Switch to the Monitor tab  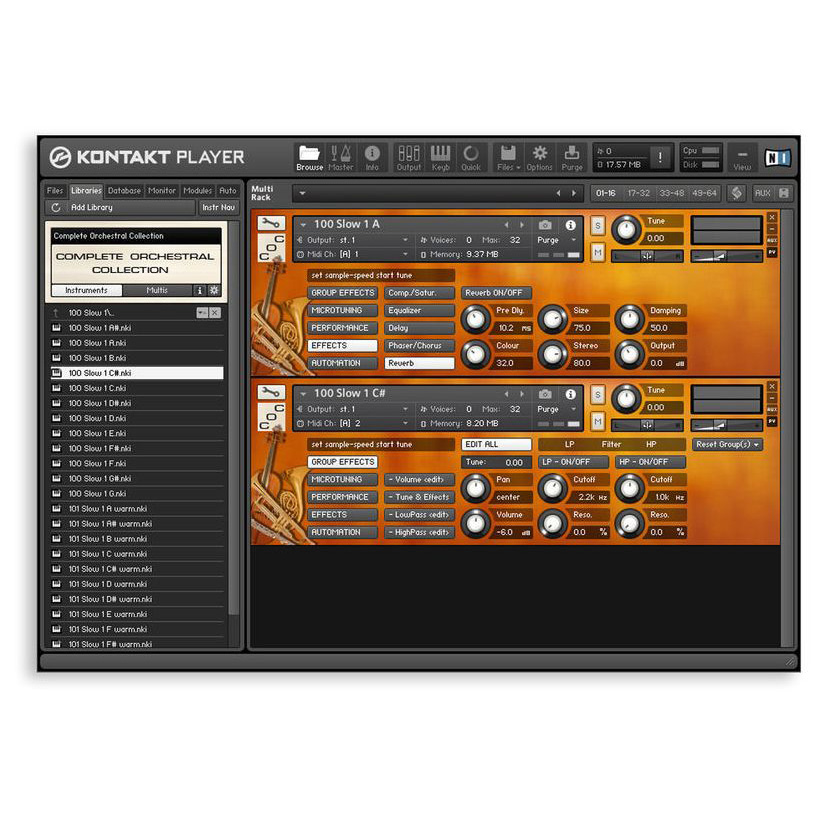(162, 190)
